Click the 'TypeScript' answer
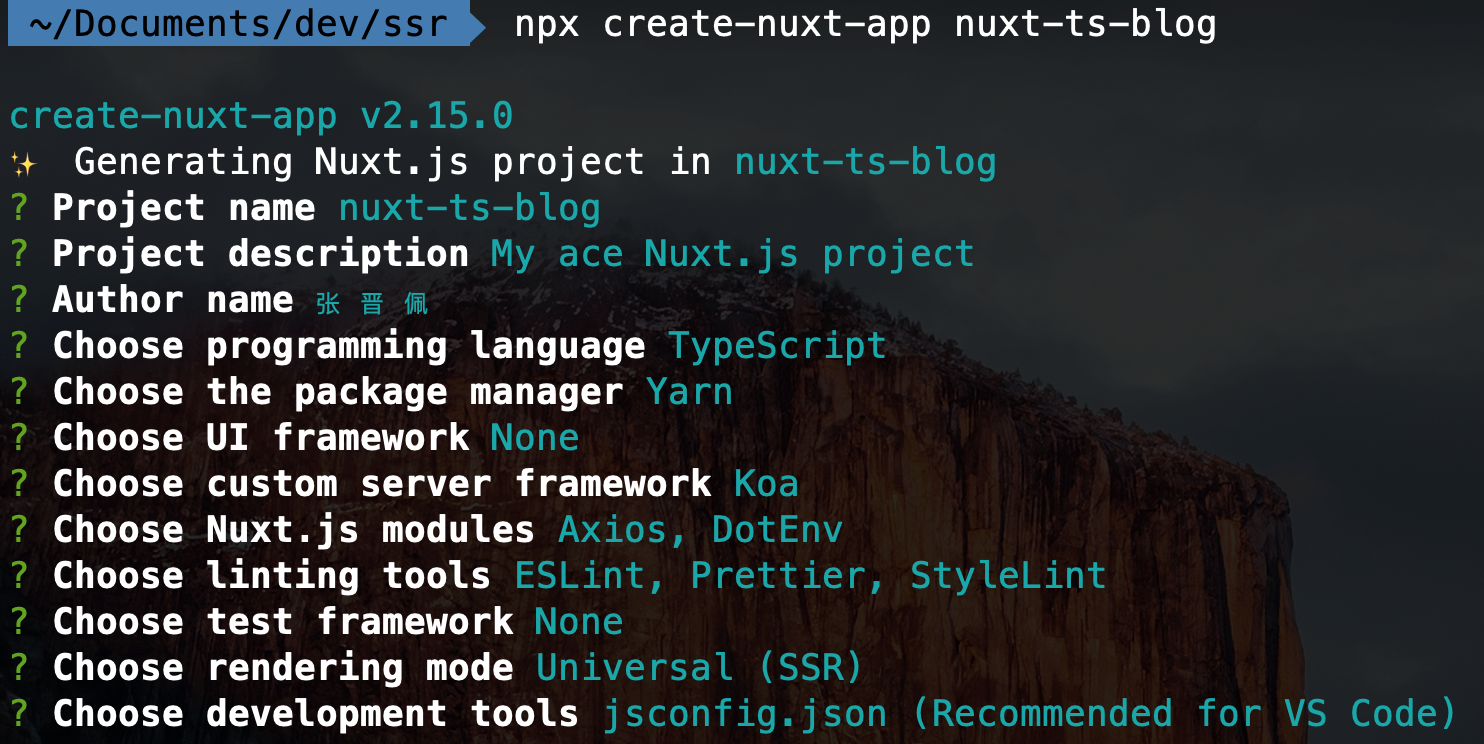This screenshot has height=744, width=1484. 778,346
